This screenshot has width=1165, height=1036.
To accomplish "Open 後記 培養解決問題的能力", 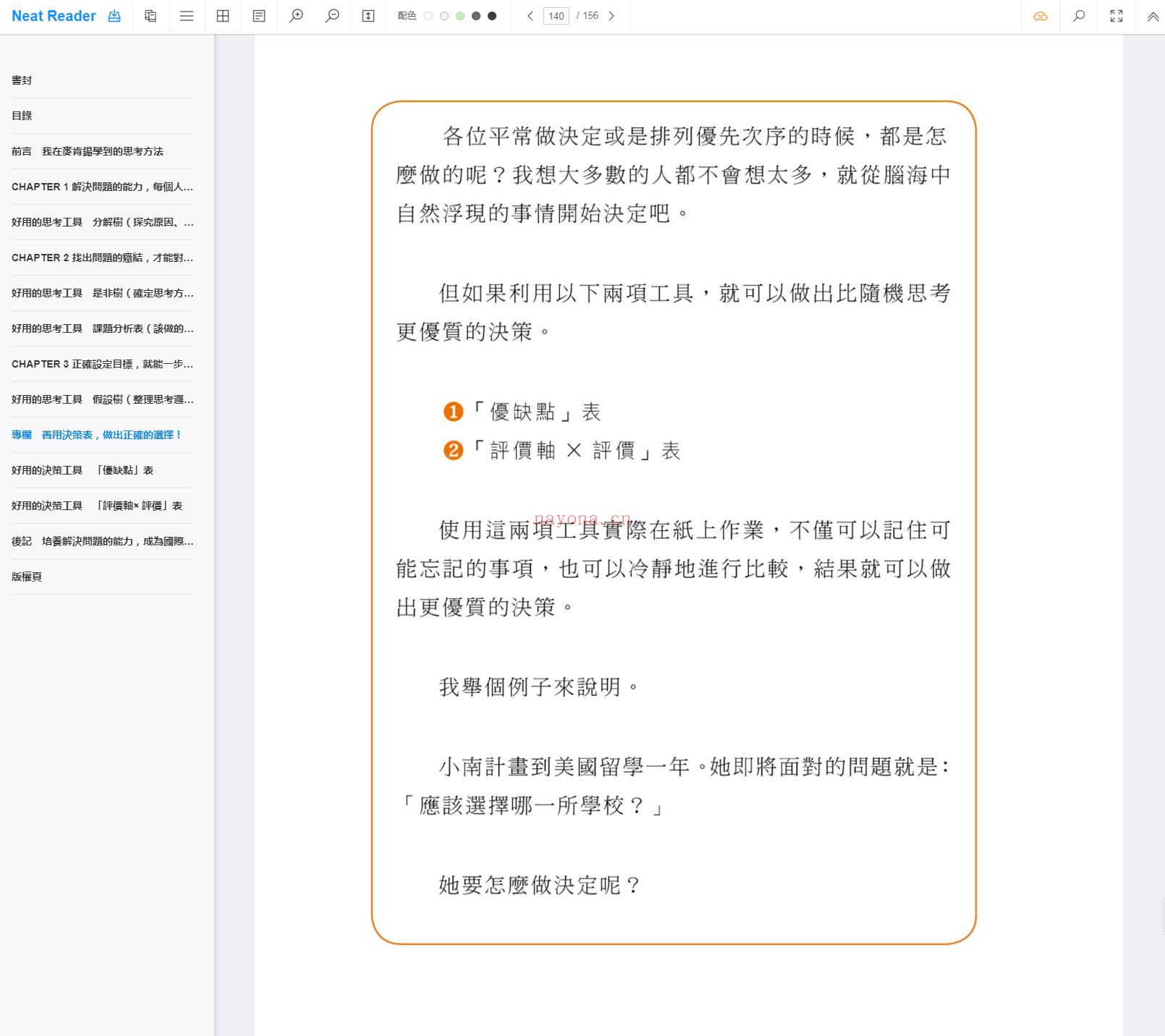I will pyautogui.click(x=103, y=541).
